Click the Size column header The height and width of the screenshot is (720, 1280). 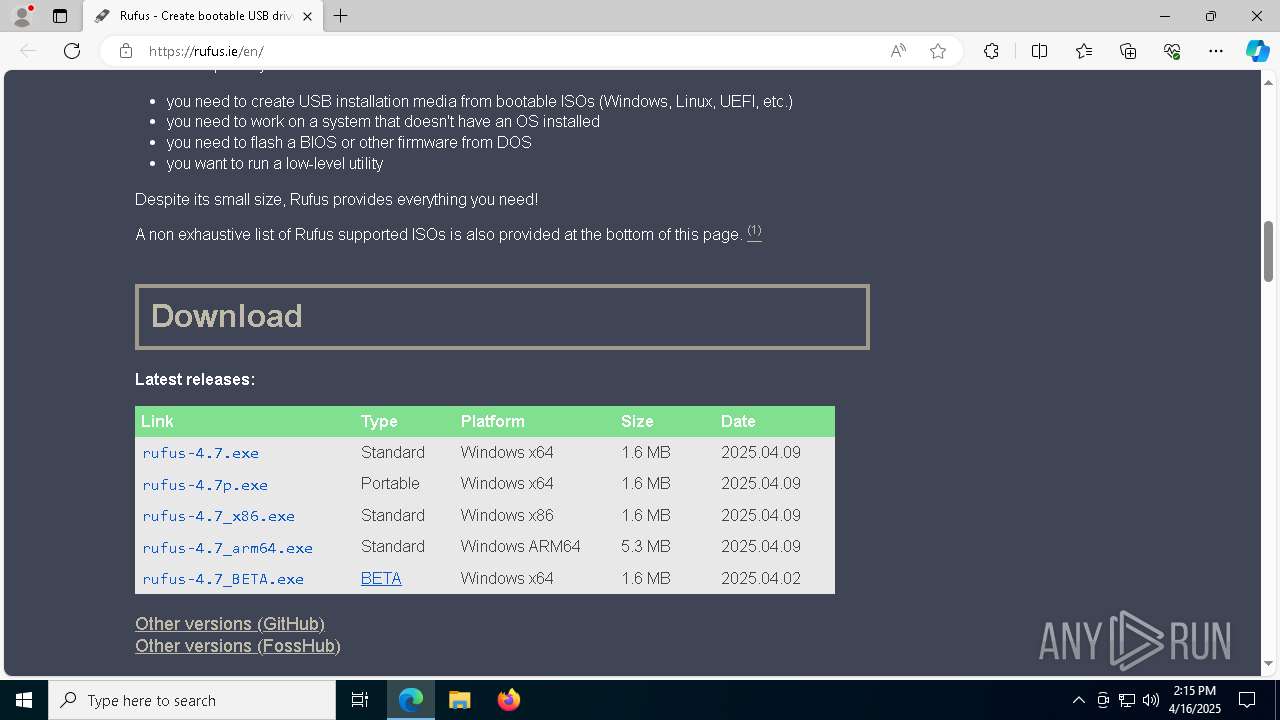click(637, 422)
